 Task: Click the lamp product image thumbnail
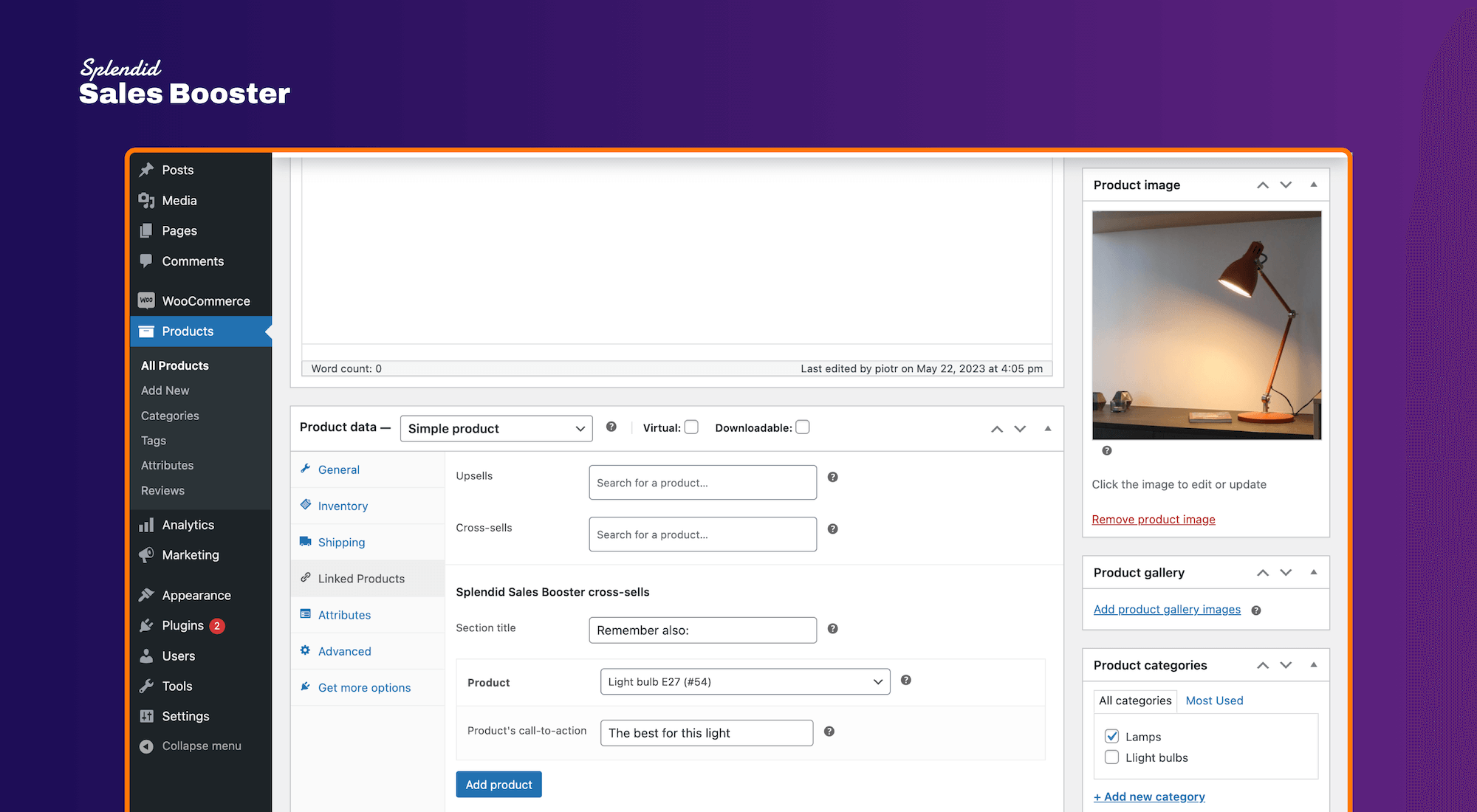point(1207,325)
